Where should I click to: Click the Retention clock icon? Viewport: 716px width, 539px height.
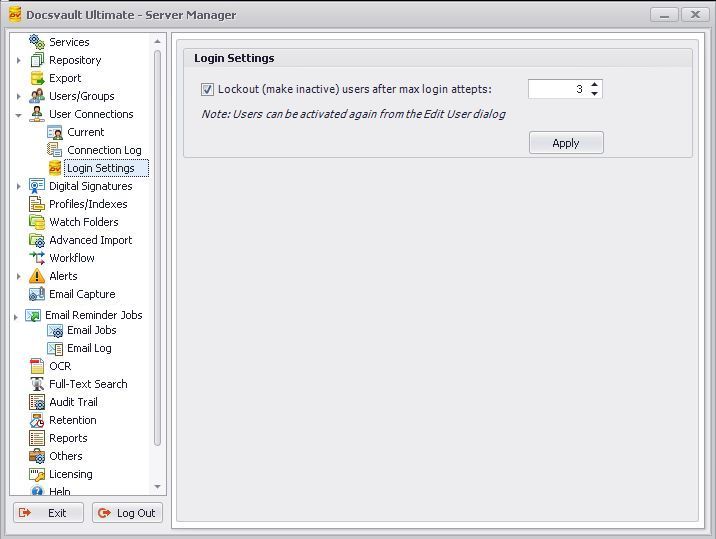[x=37, y=420]
